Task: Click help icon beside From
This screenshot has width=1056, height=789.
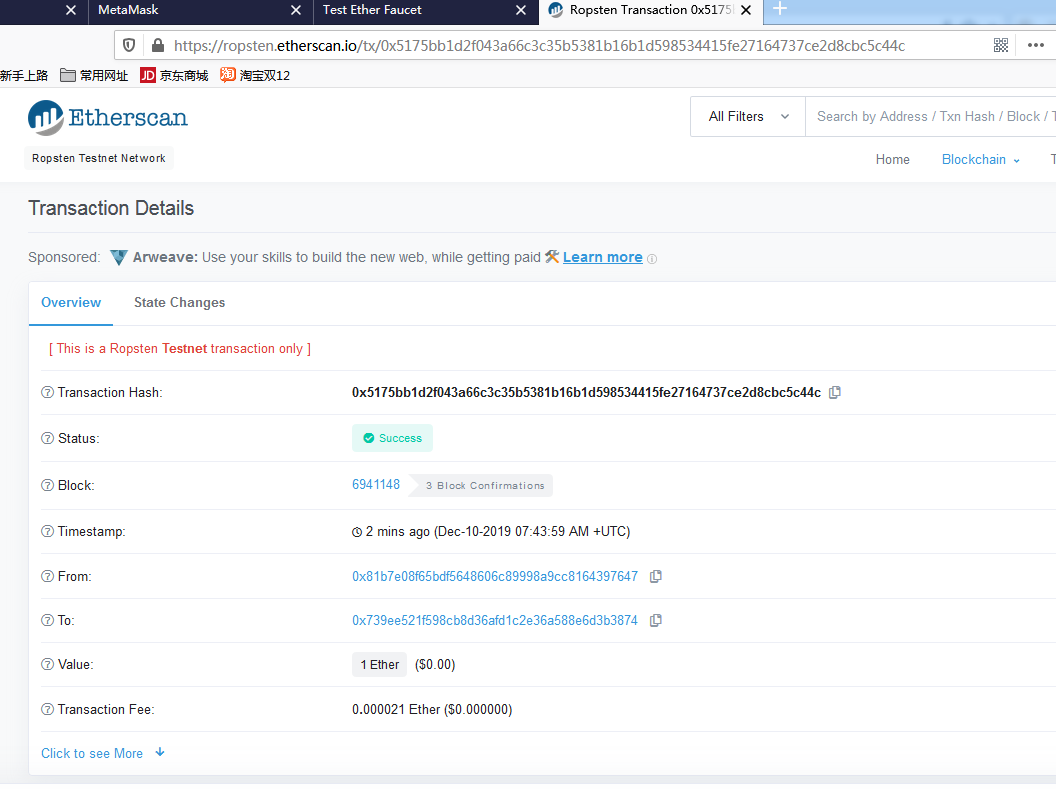Action: tap(47, 576)
